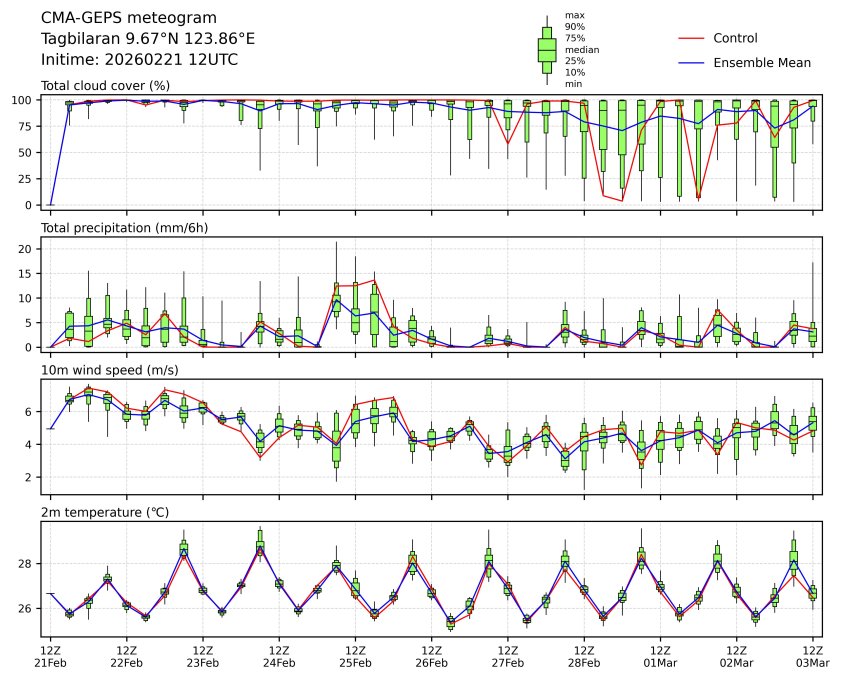841x680 pixels.
Task: Click the box plot legend icon
Action: click(547, 50)
